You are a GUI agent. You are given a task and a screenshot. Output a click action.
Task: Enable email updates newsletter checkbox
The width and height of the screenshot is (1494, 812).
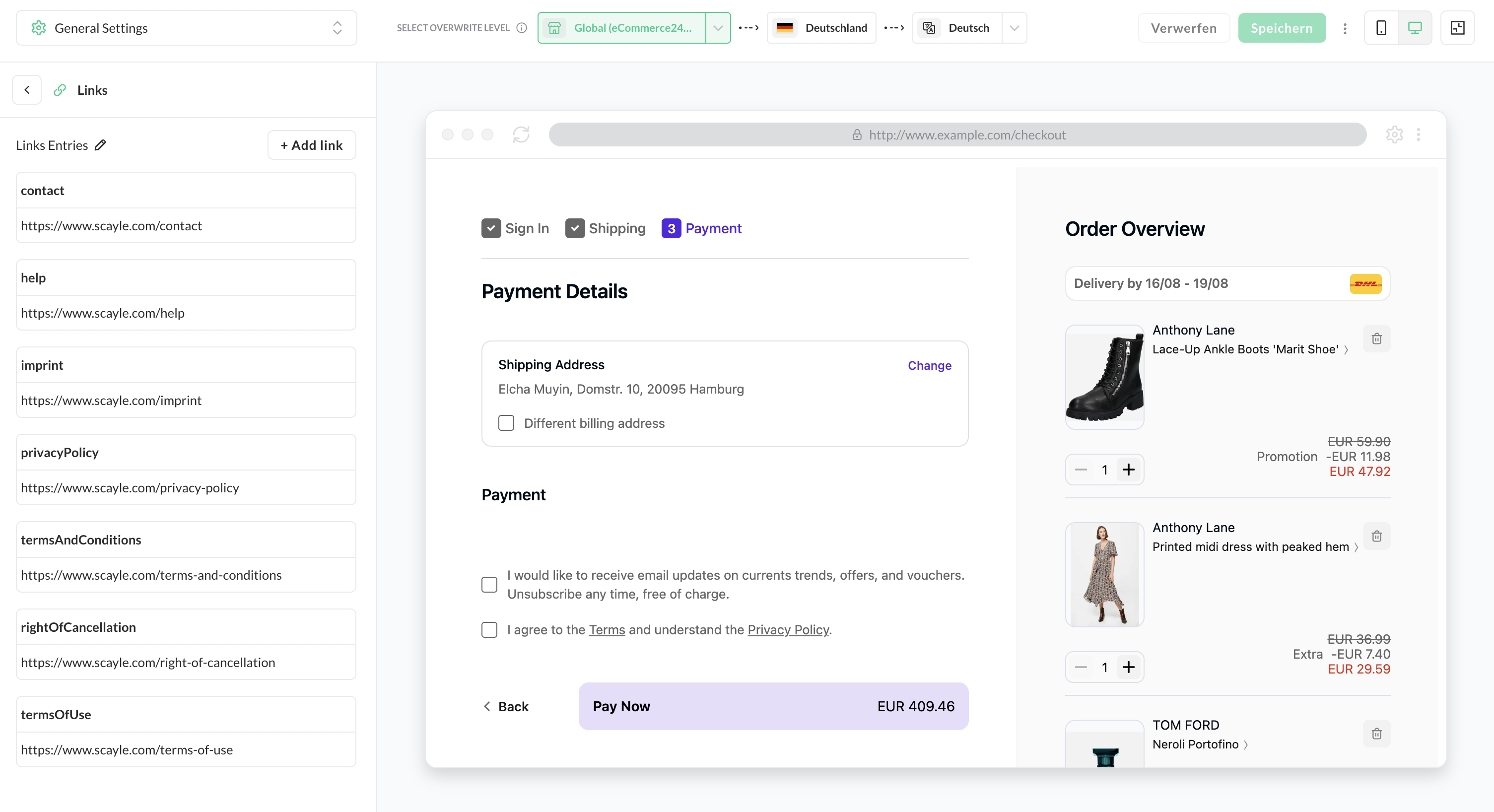pos(489,585)
